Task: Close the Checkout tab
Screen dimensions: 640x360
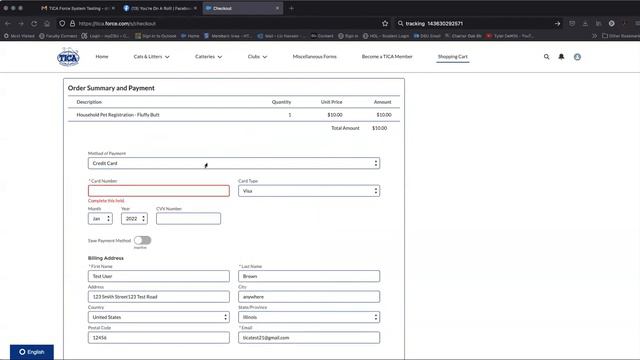Action: [x=278, y=8]
